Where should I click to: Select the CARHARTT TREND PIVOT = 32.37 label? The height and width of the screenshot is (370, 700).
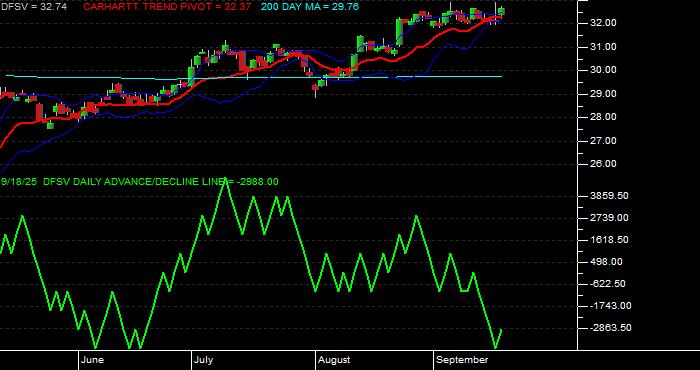[x=167, y=7]
